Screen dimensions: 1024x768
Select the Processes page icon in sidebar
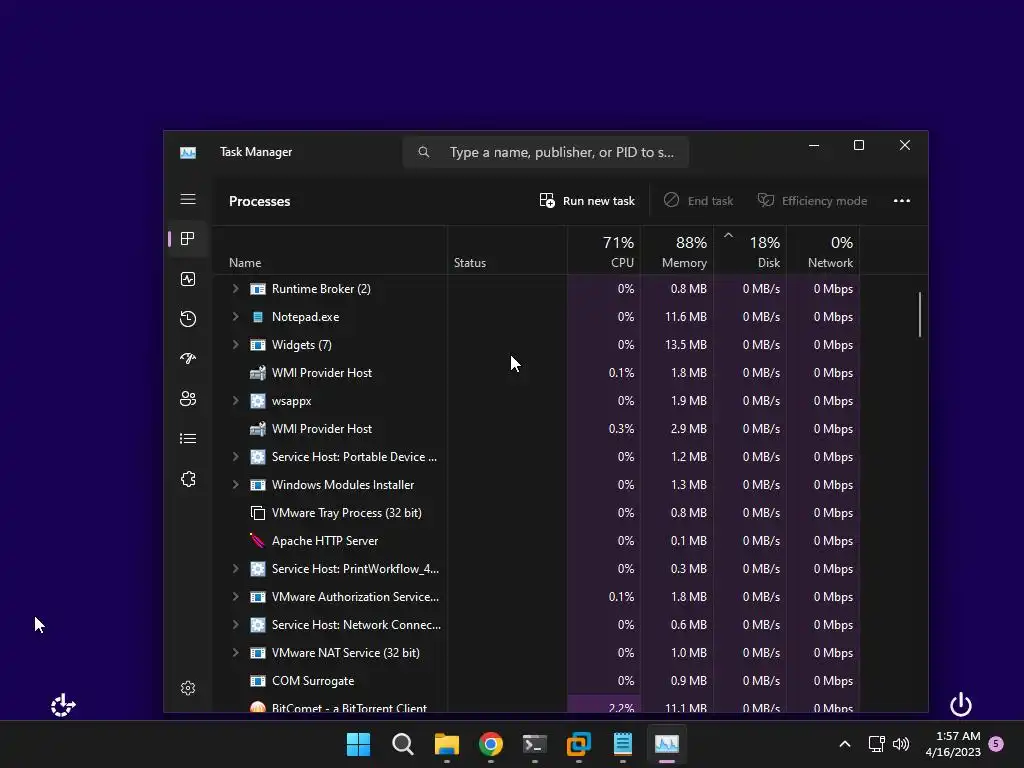[188, 239]
